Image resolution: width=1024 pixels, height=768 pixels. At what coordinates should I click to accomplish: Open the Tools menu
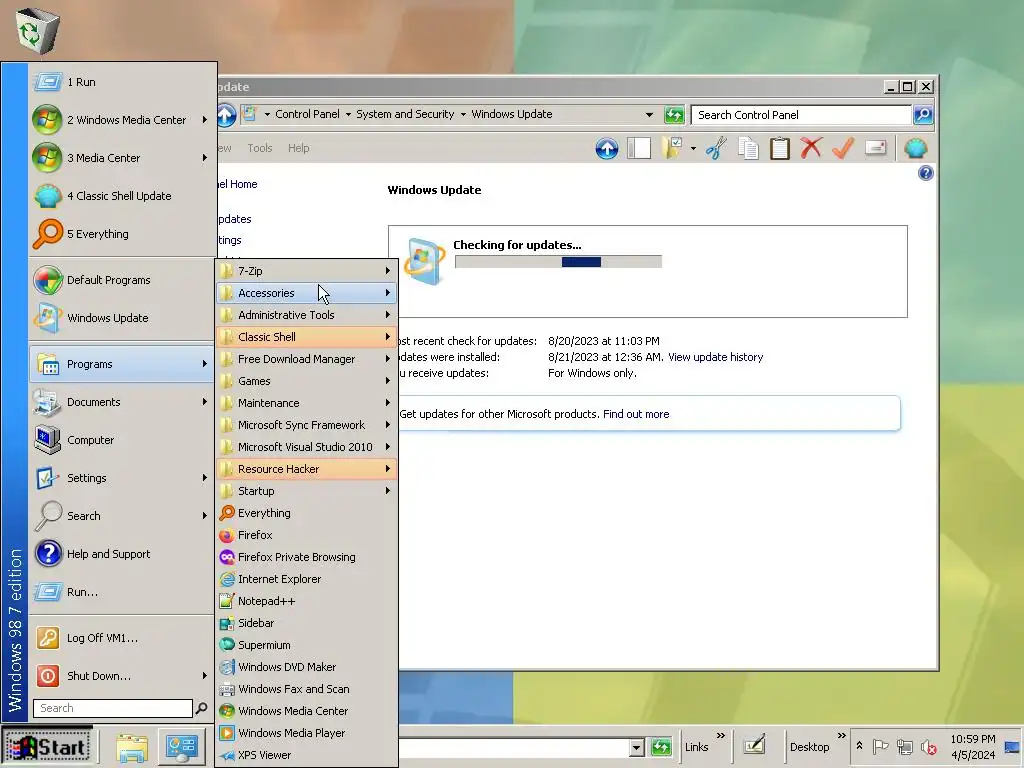pos(259,148)
